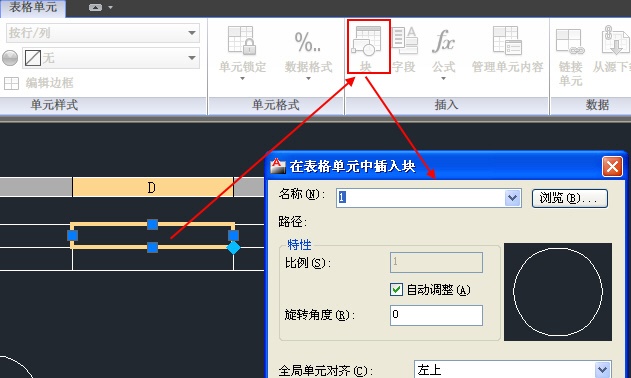Click the white-and-slash fill color swatch
Screen dimensions: 631x378
33,58
